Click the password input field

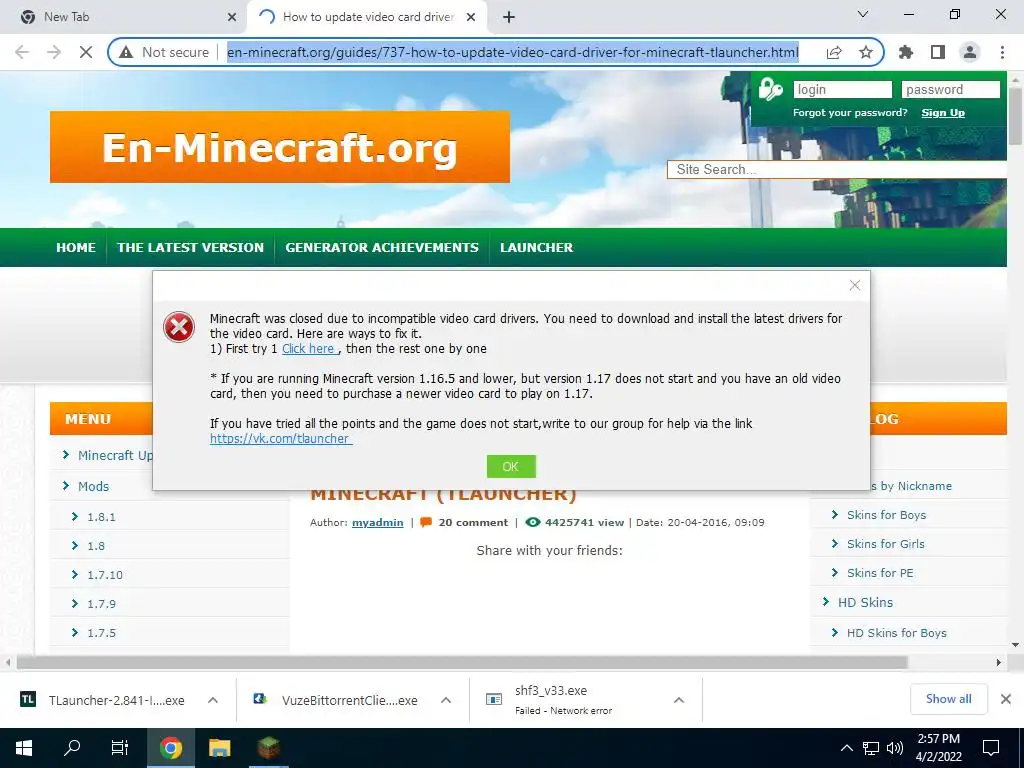pyautogui.click(x=950, y=89)
